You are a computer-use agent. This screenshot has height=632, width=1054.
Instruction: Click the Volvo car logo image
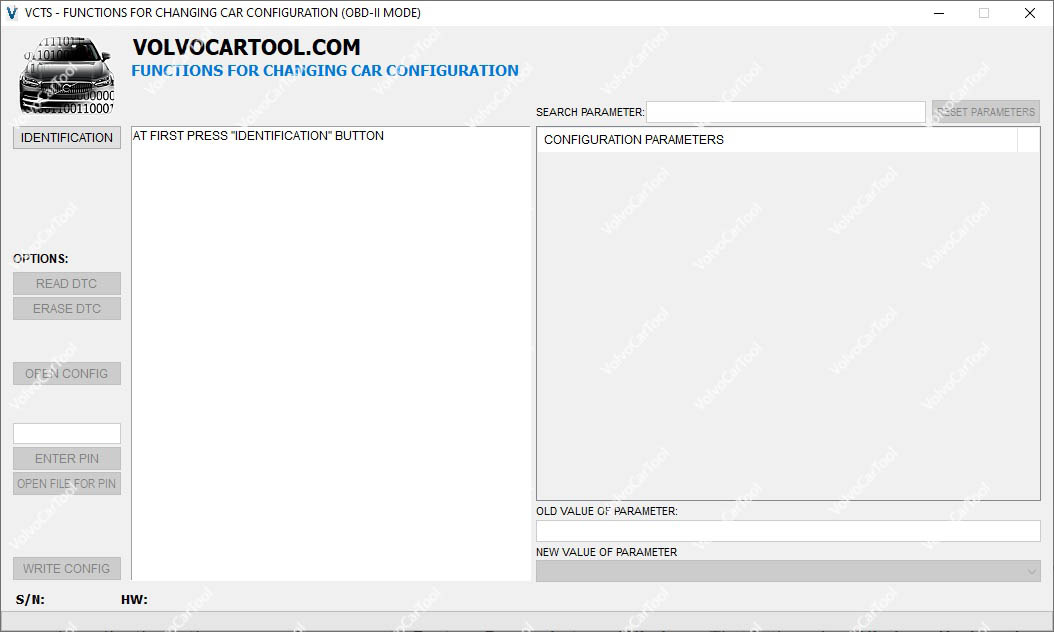[x=66, y=76]
